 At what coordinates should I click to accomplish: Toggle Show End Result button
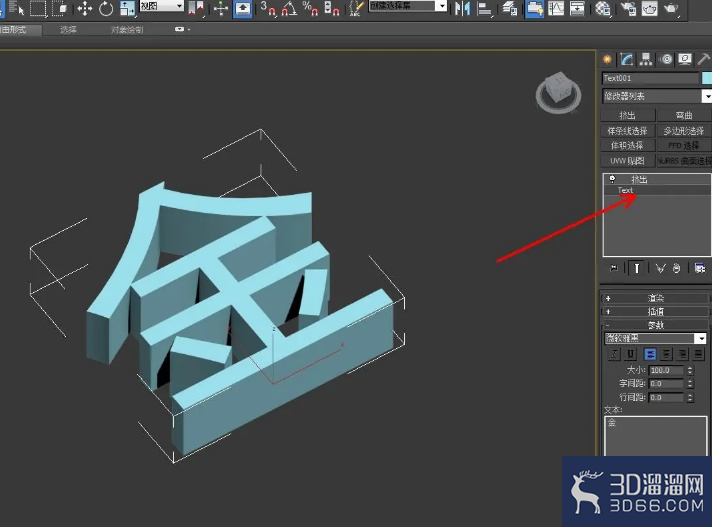coord(637,268)
